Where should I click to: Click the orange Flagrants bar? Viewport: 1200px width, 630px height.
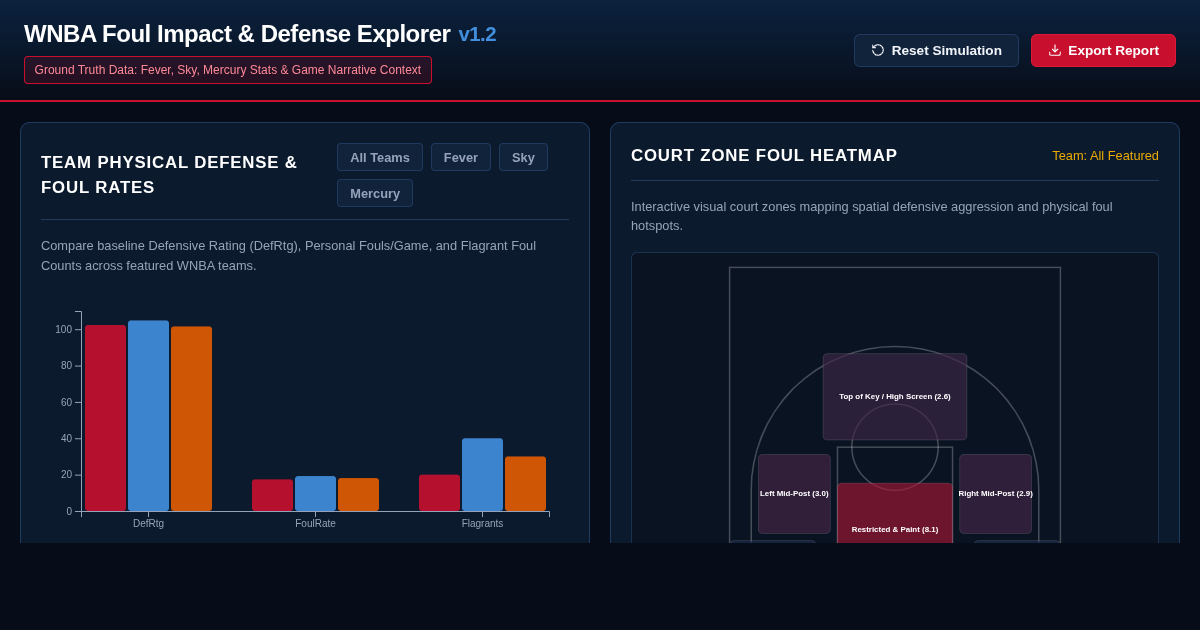525,484
